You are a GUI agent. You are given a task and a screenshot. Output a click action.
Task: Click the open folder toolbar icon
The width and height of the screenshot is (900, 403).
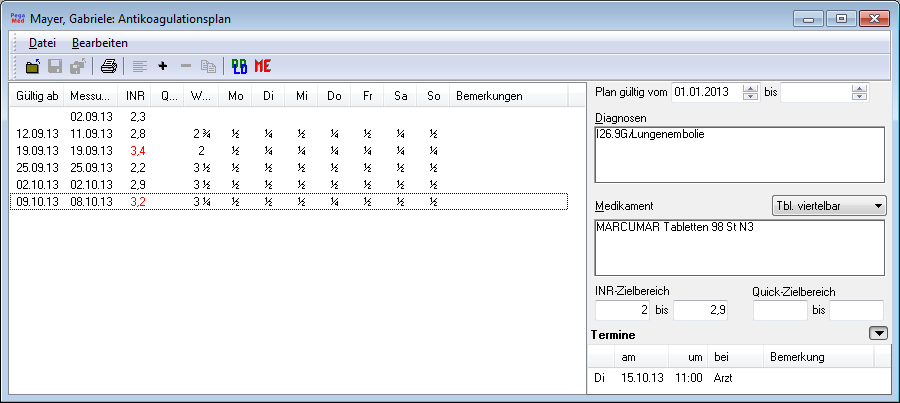point(33,67)
